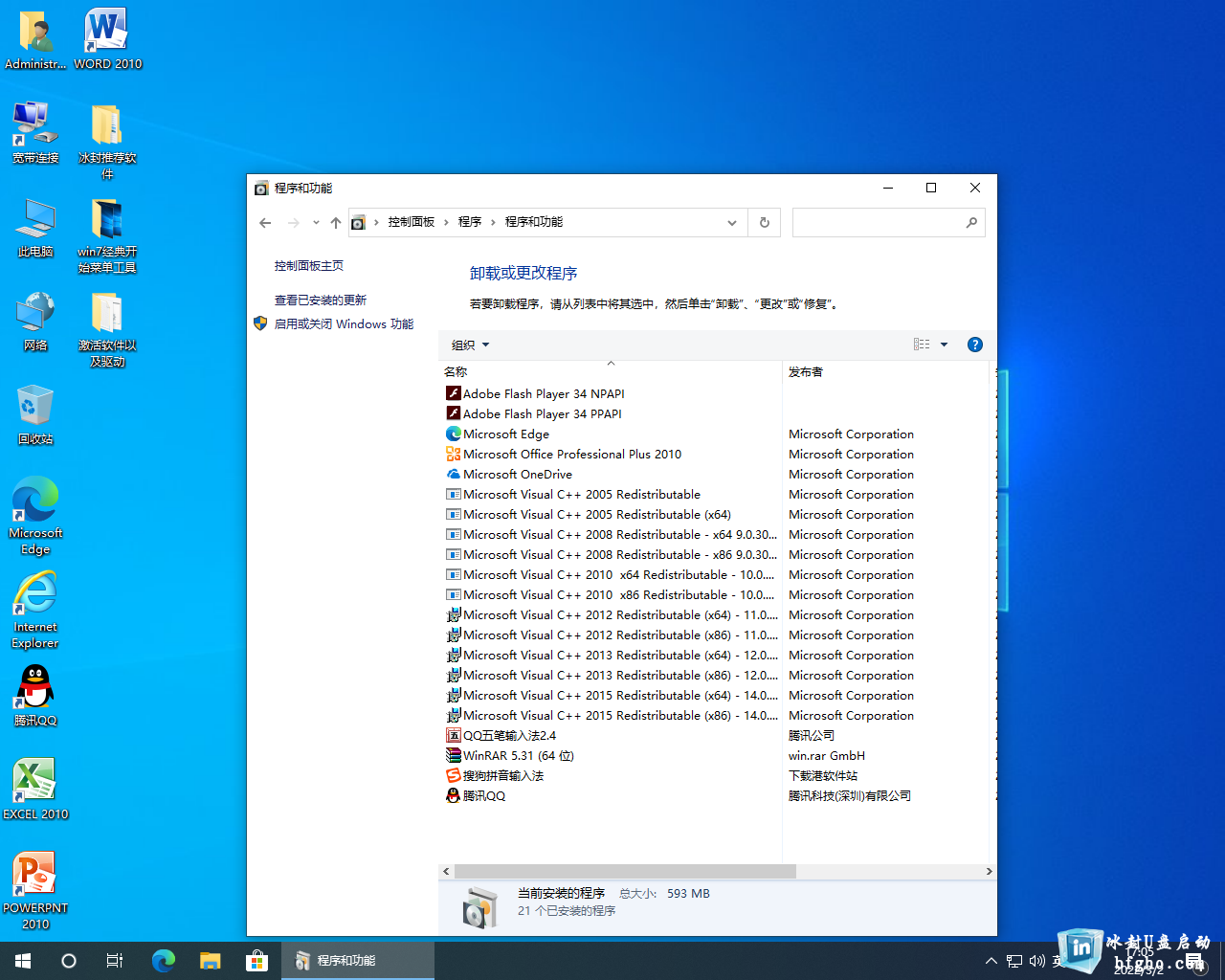Open 宽带连接 desktop shortcut
The height and width of the screenshot is (980, 1225).
pos(35,133)
